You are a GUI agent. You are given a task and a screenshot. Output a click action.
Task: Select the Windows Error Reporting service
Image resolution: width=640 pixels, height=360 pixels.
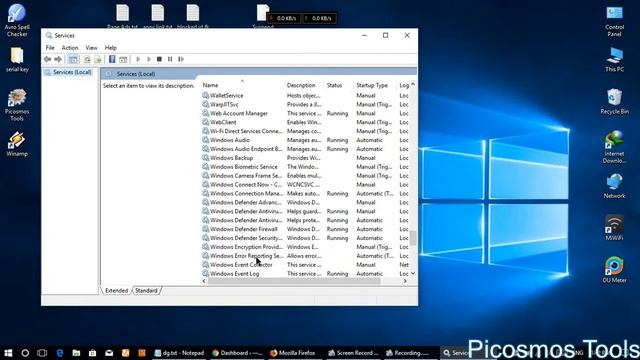point(305,256)
